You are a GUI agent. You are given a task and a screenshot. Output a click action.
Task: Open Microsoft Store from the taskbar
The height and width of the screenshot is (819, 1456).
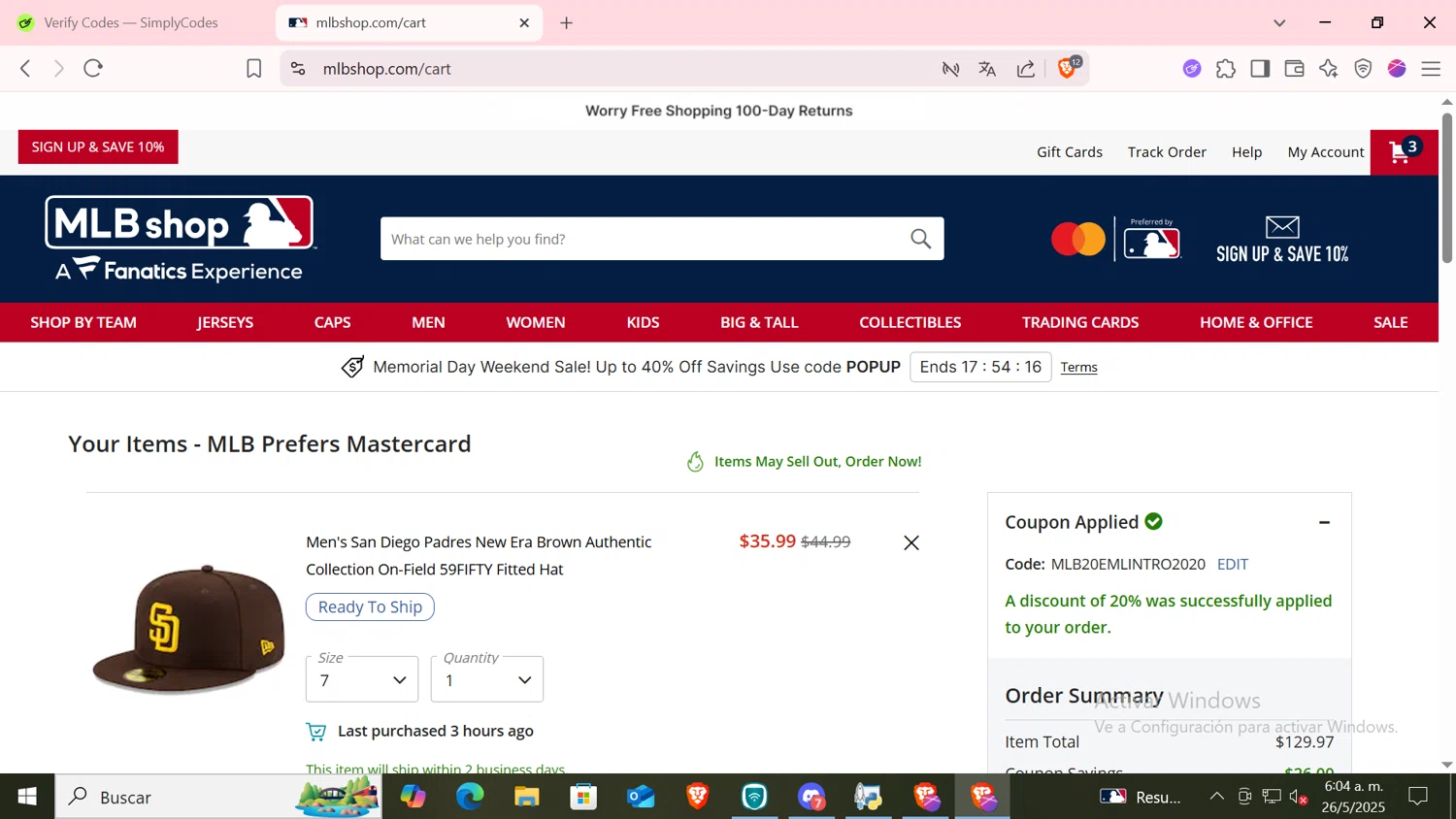click(x=583, y=797)
